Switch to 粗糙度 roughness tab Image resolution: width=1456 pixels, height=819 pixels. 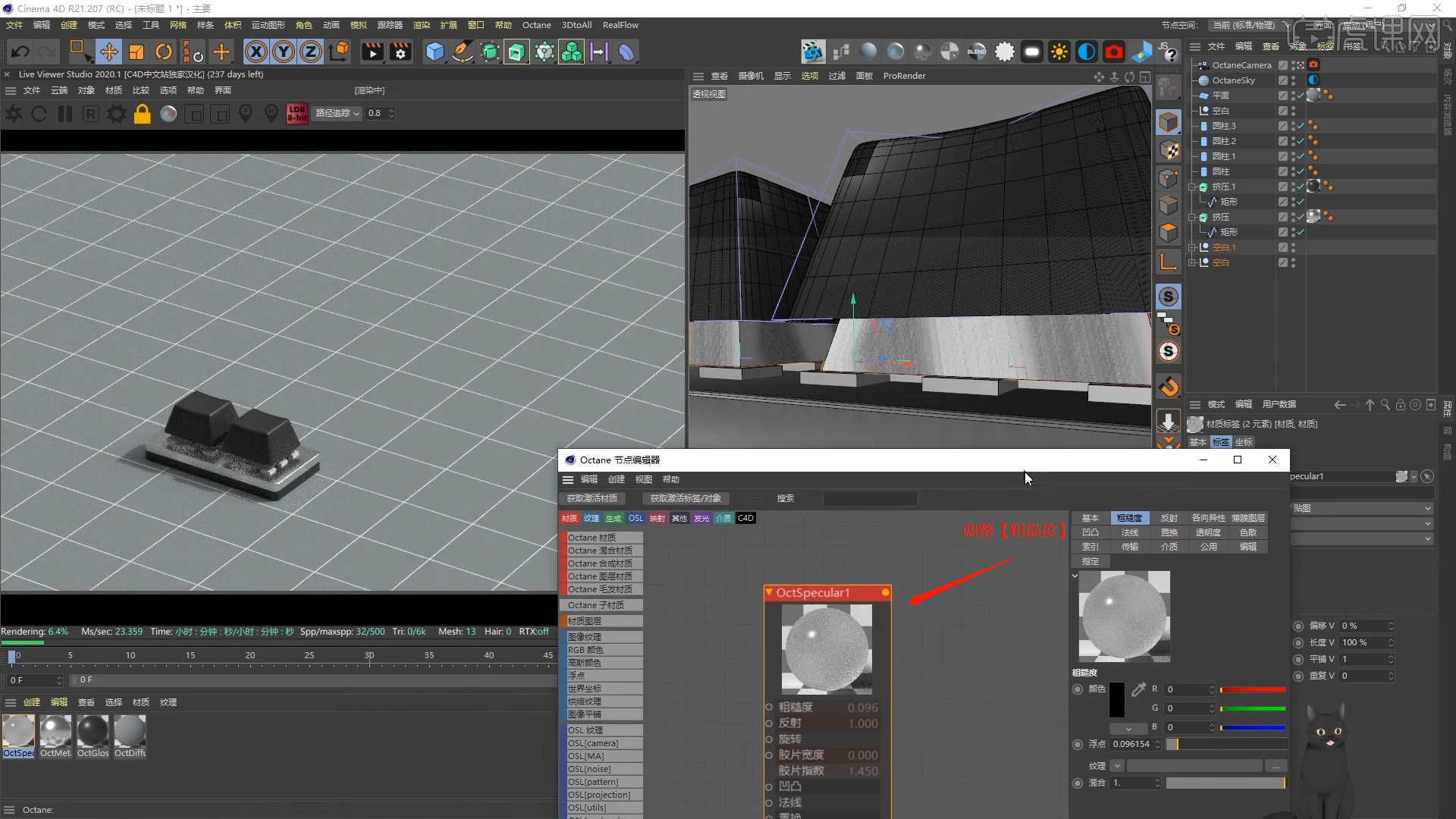pos(1129,518)
